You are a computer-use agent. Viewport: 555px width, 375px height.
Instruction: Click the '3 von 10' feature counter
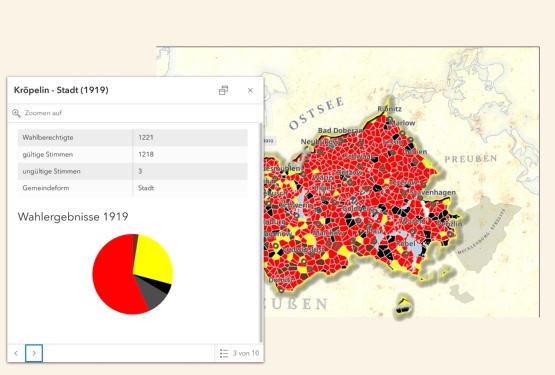click(246, 353)
